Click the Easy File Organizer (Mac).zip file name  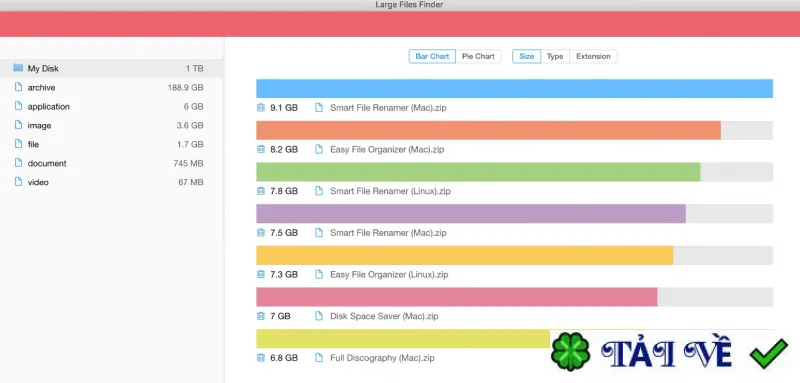tap(387, 150)
